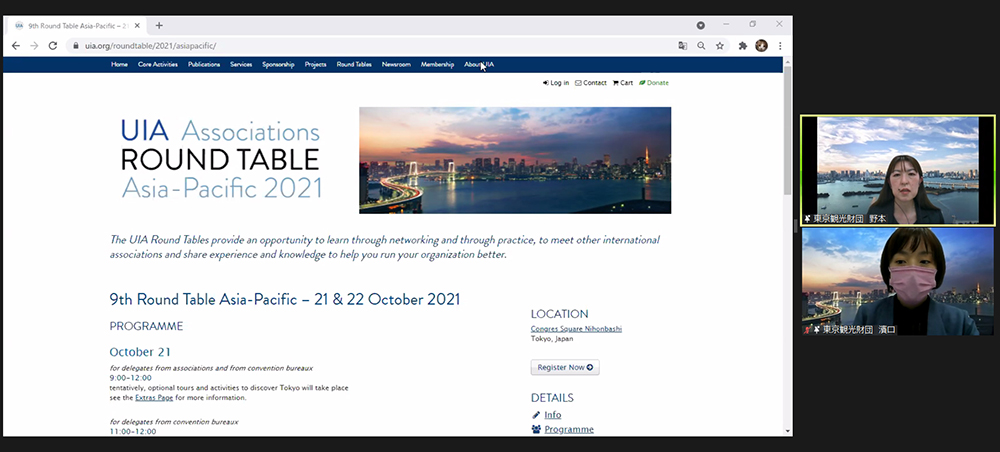Open Chrome three-dot menu
The width and height of the screenshot is (1000, 452).
[780, 46]
